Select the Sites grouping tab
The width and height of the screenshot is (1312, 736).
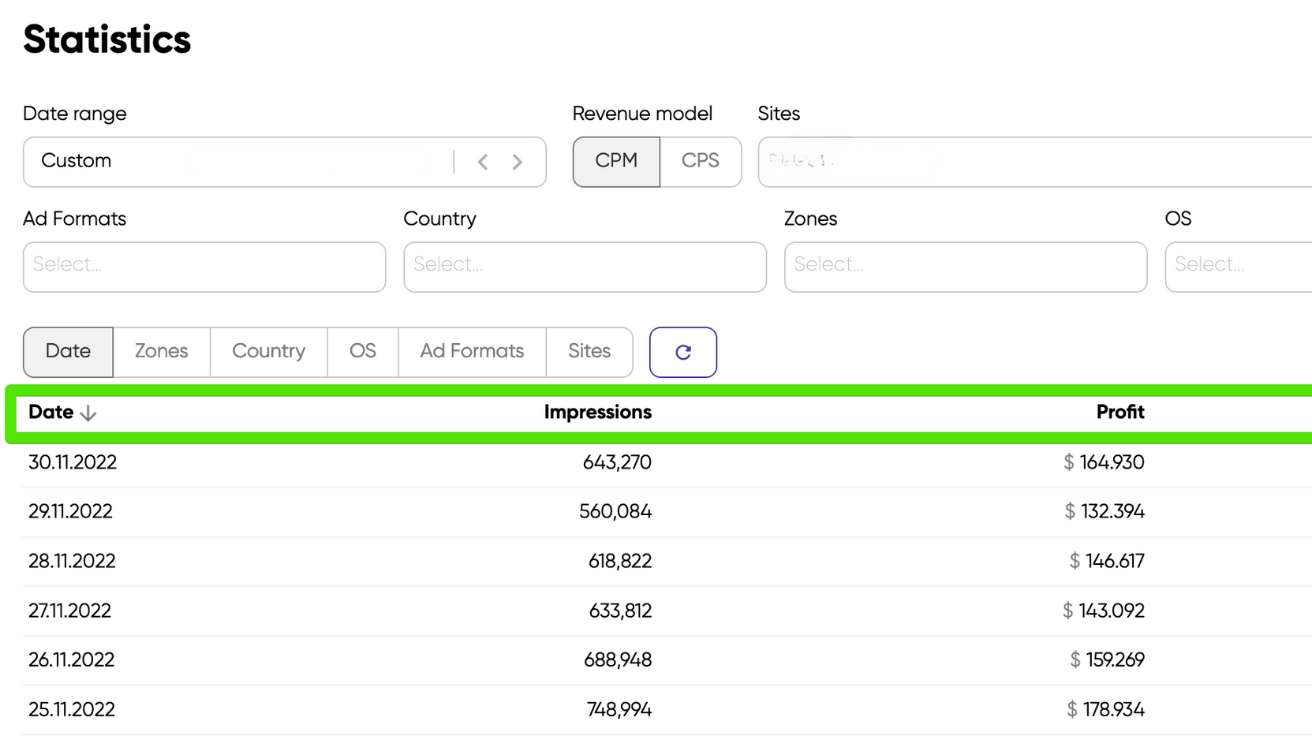point(589,351)
